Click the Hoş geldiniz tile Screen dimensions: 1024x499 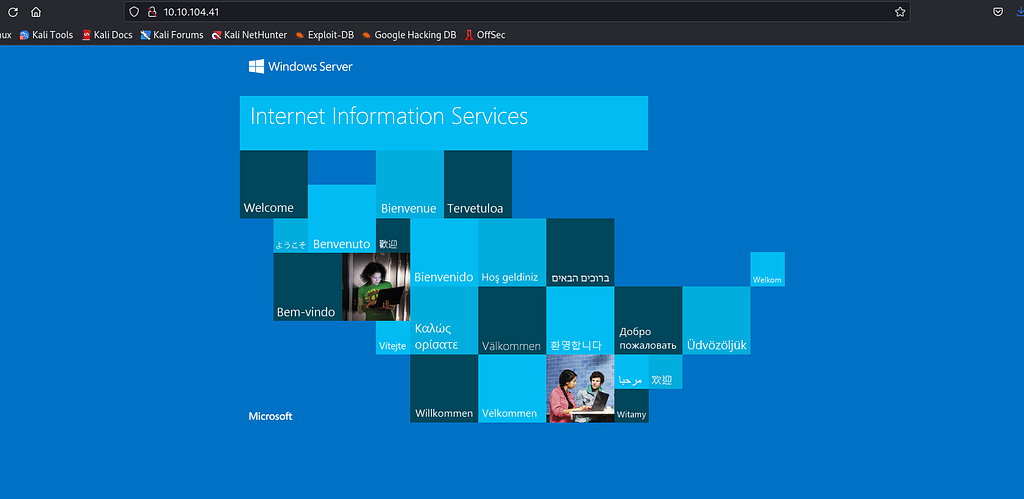pyautogui.click(x=512, y=253)
